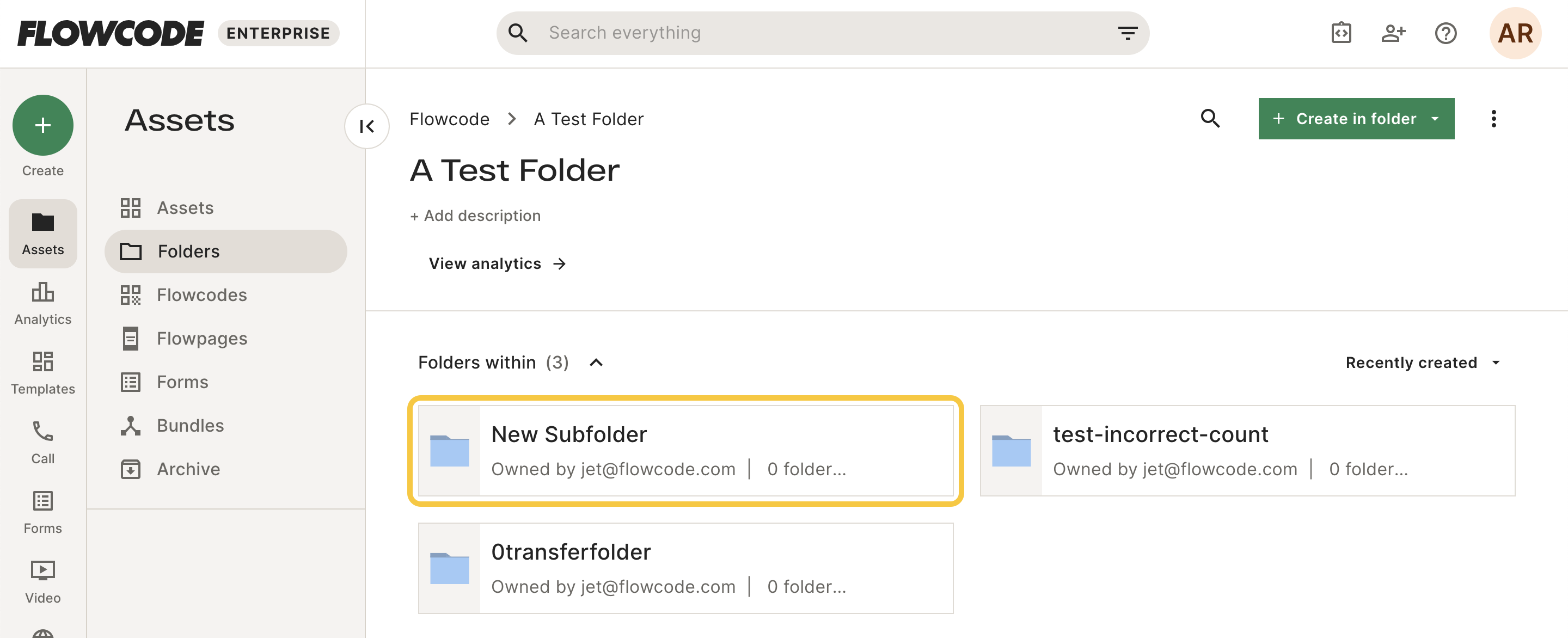Open Templates in the left rail
Image resolution: width=1568 pixels, height=638 pixels.
(42, 372)
